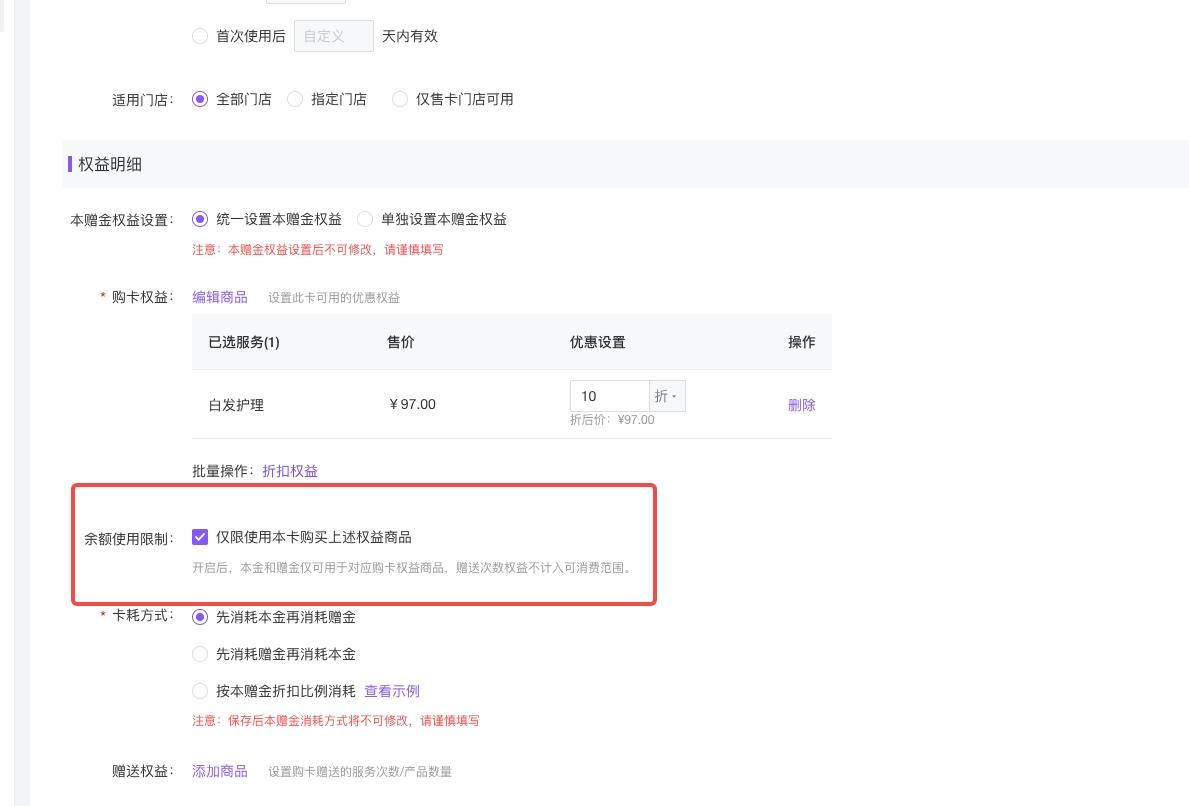This screenshot has height=806, width=1189.
Task: Open the 查看示例 link
Action: 392,691
